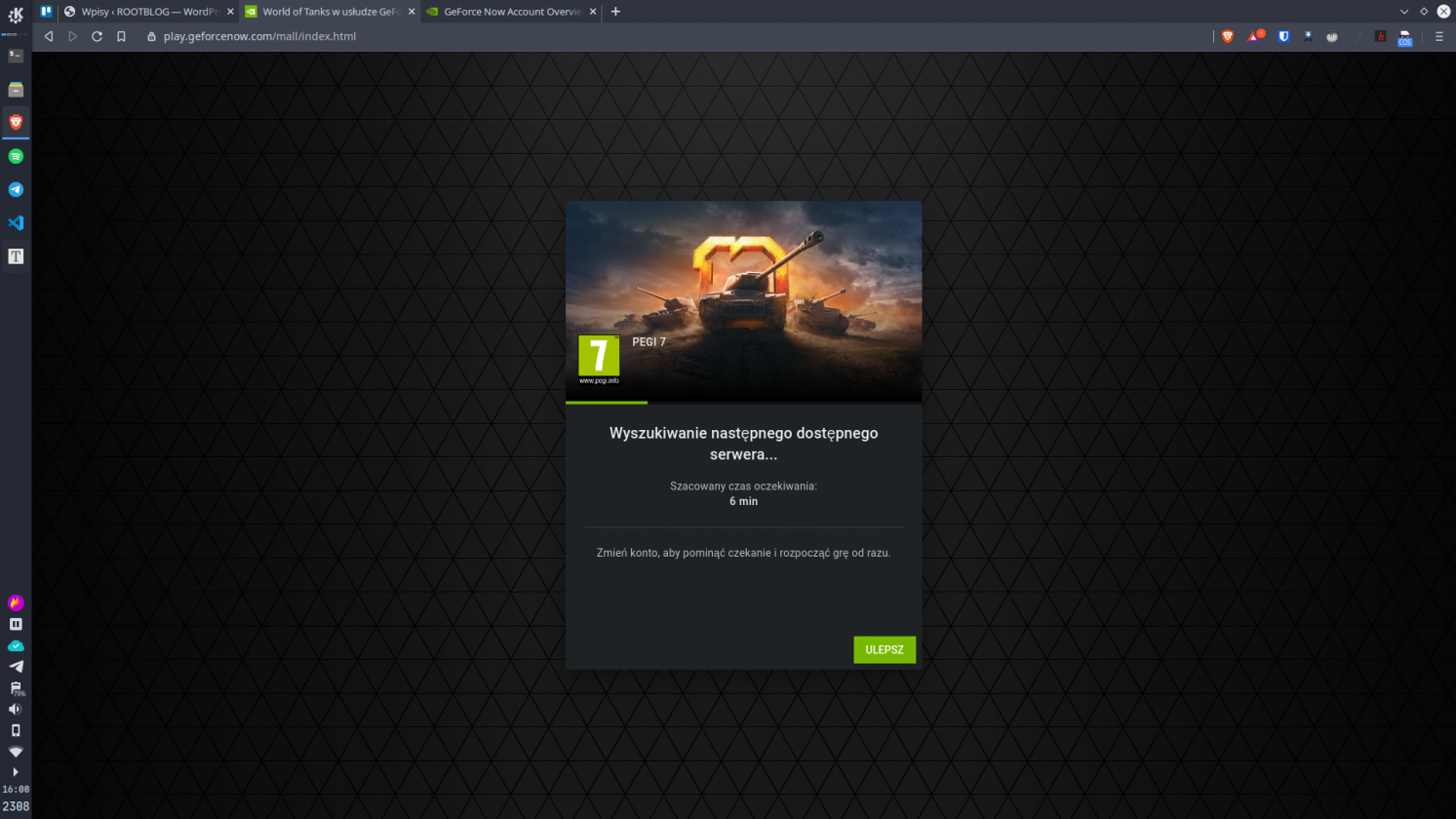Image resolution: width=1456 pixels, height=819 pixels.
Task: Open Brave Shields panel in the toolbar
Action: pos(1227,36)
